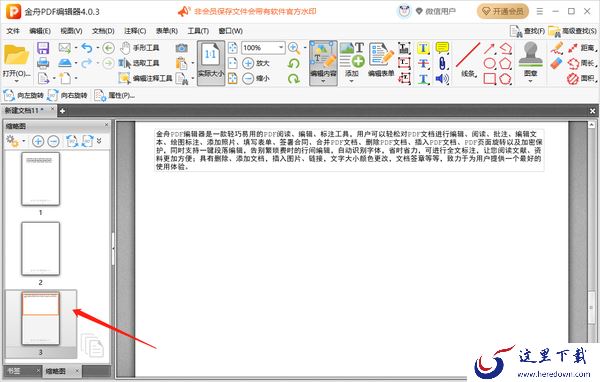The width and height of the screenshot is (600, 382).
Task: Open Properties (属性(P)...)
Action: click(115, 95)
